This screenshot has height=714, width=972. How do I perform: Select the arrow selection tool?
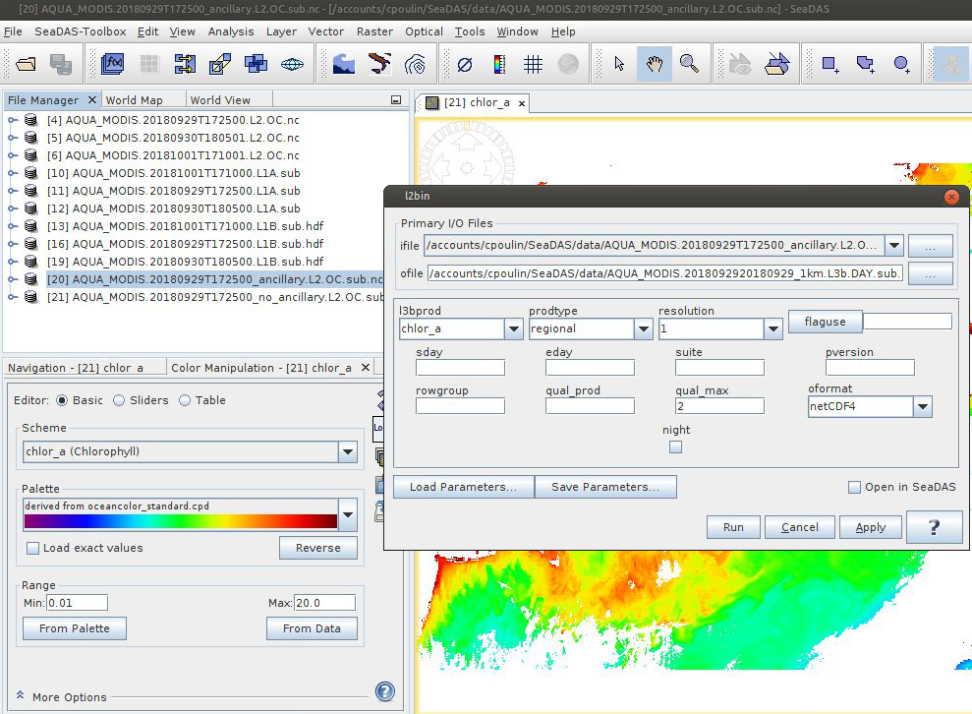pos(619,64)
